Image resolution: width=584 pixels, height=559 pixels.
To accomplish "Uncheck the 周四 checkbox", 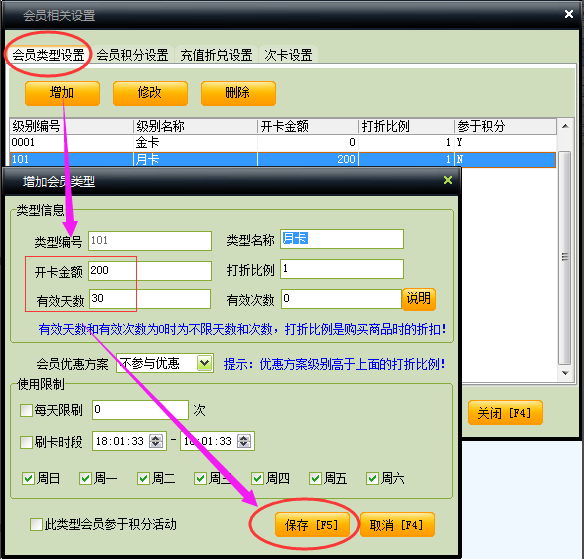I will [x=258, y=479].
